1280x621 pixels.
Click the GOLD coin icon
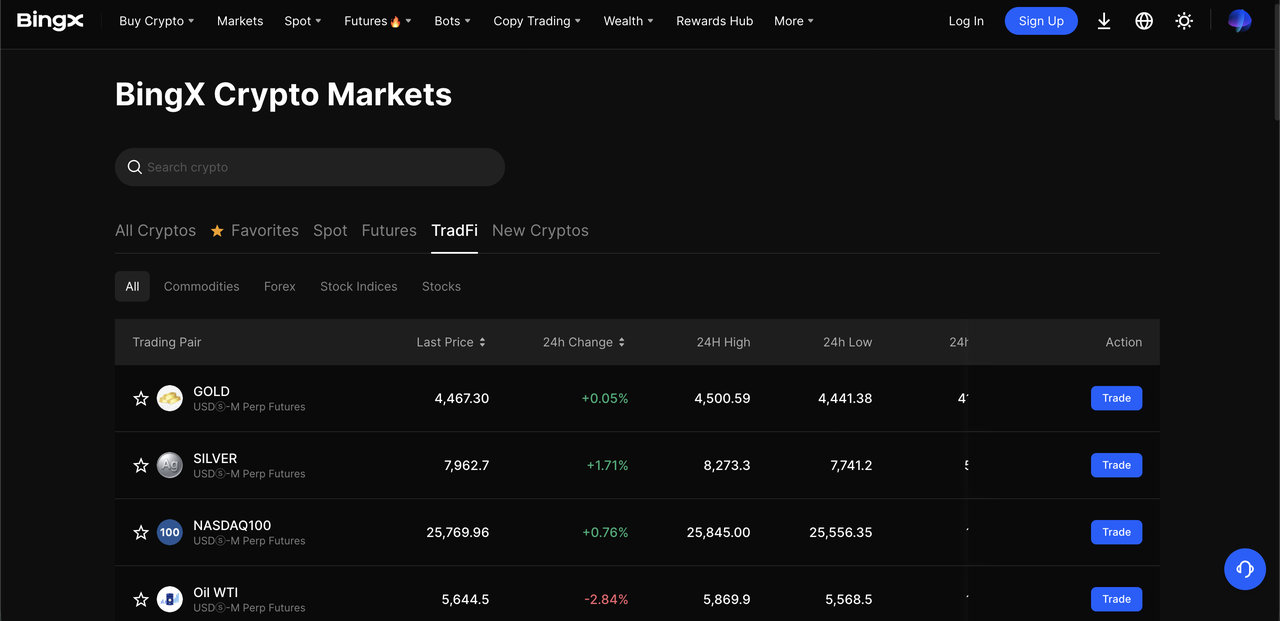(x=170, y=398)
